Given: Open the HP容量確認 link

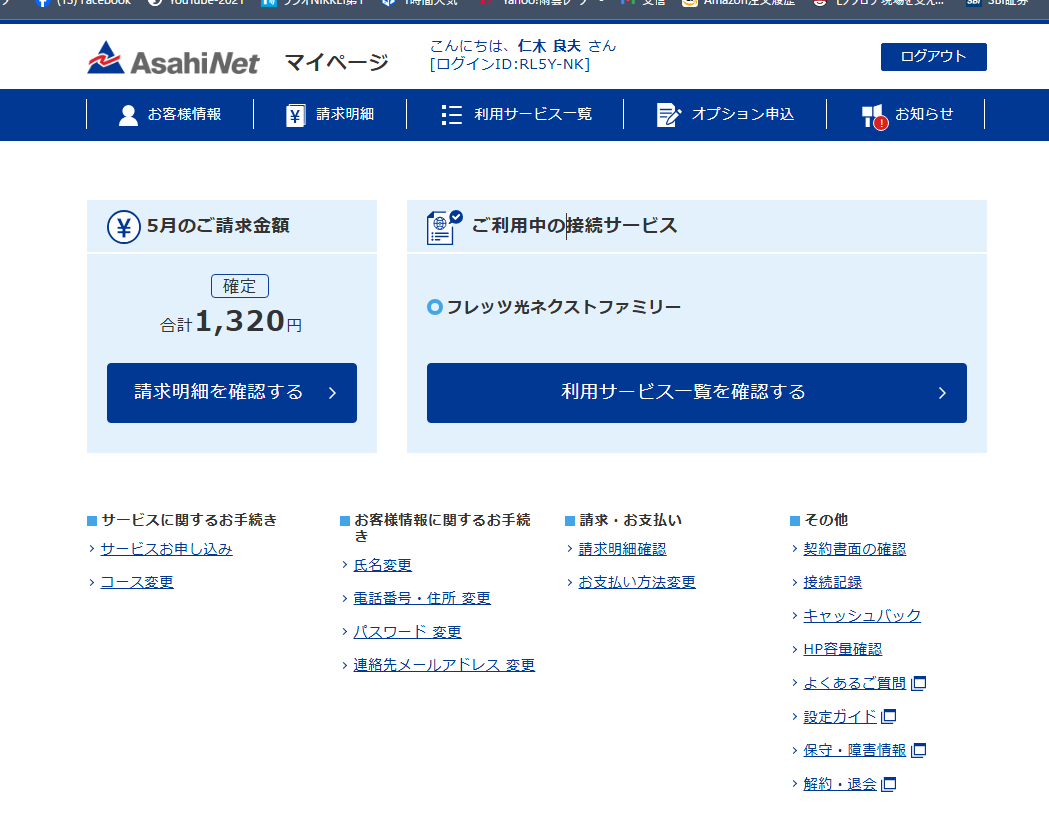Looking at the screenshot, I should coord(842,649).
